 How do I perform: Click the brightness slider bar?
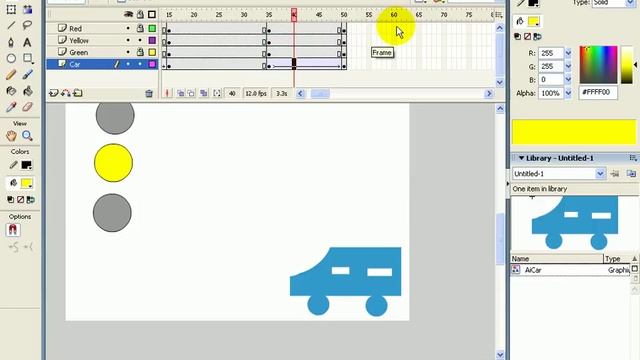coord(627,64)
